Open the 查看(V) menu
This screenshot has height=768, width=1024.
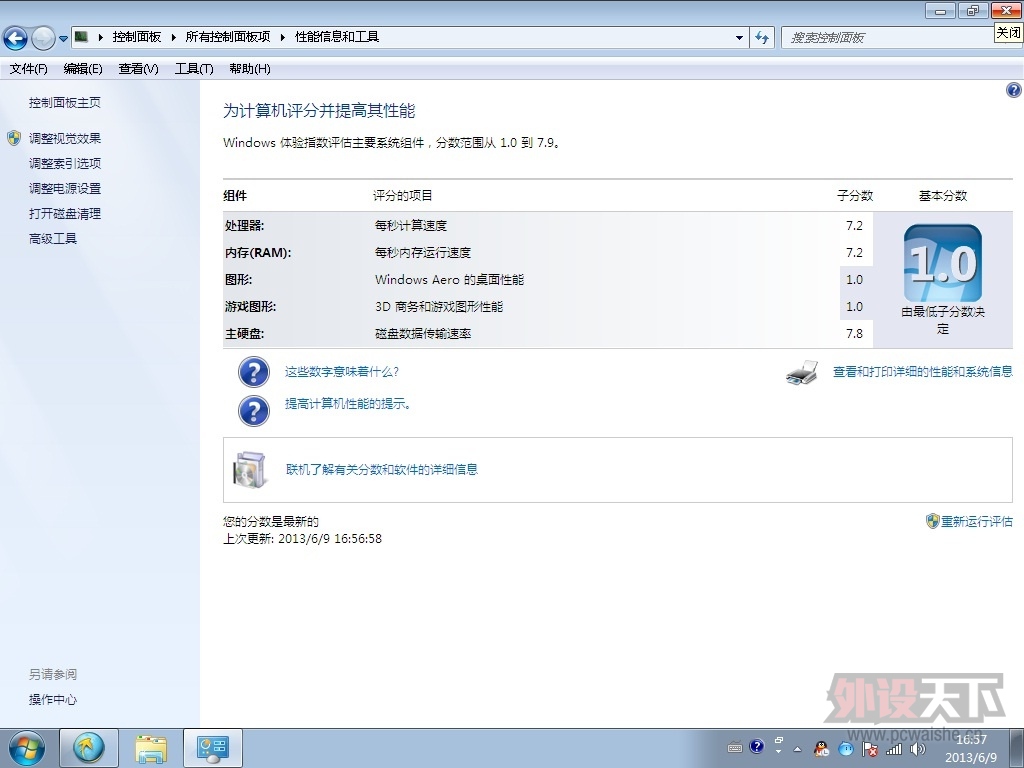[x=138, y=69]
